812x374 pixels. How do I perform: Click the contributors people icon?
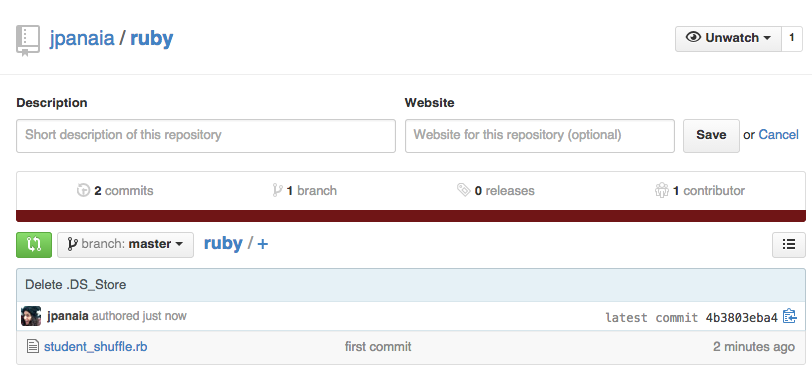(x=662, y=190)
